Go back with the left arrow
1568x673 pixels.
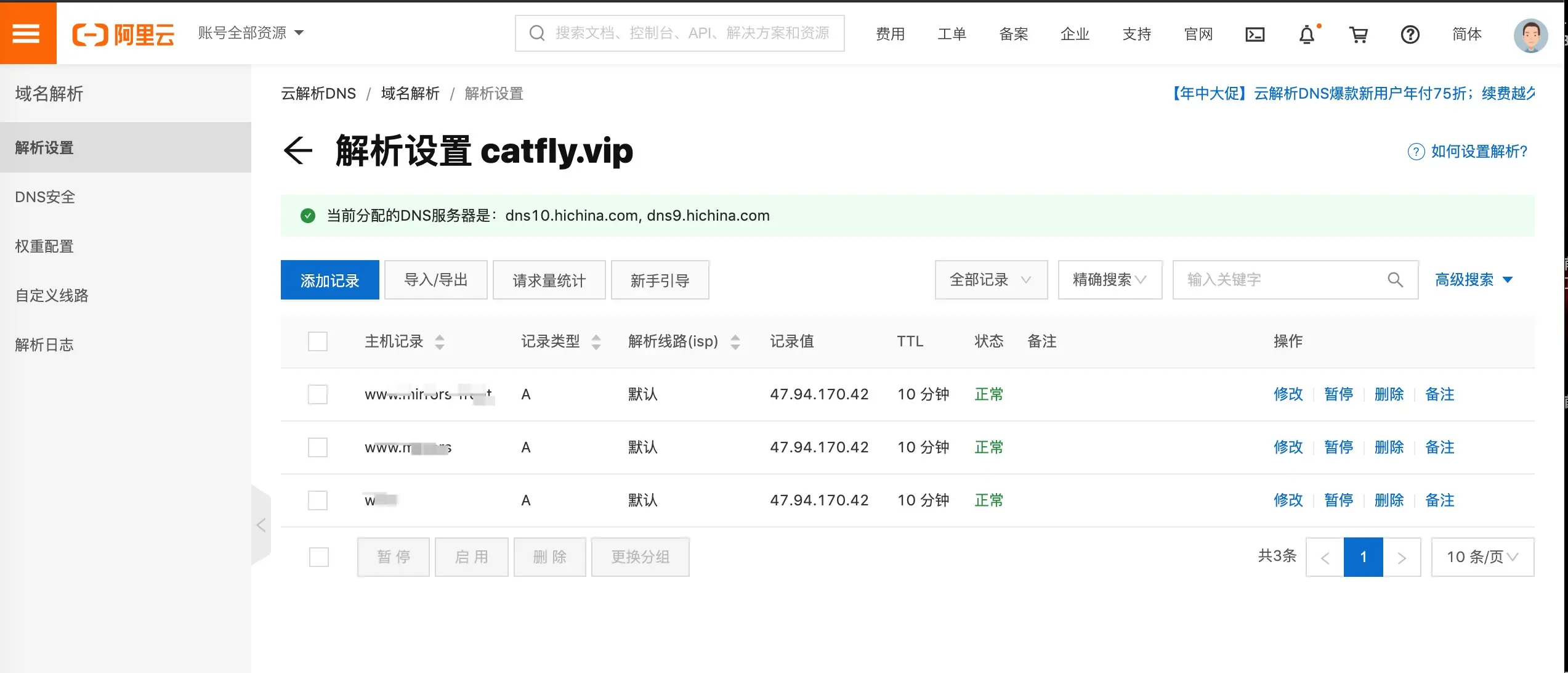(298, 150)
